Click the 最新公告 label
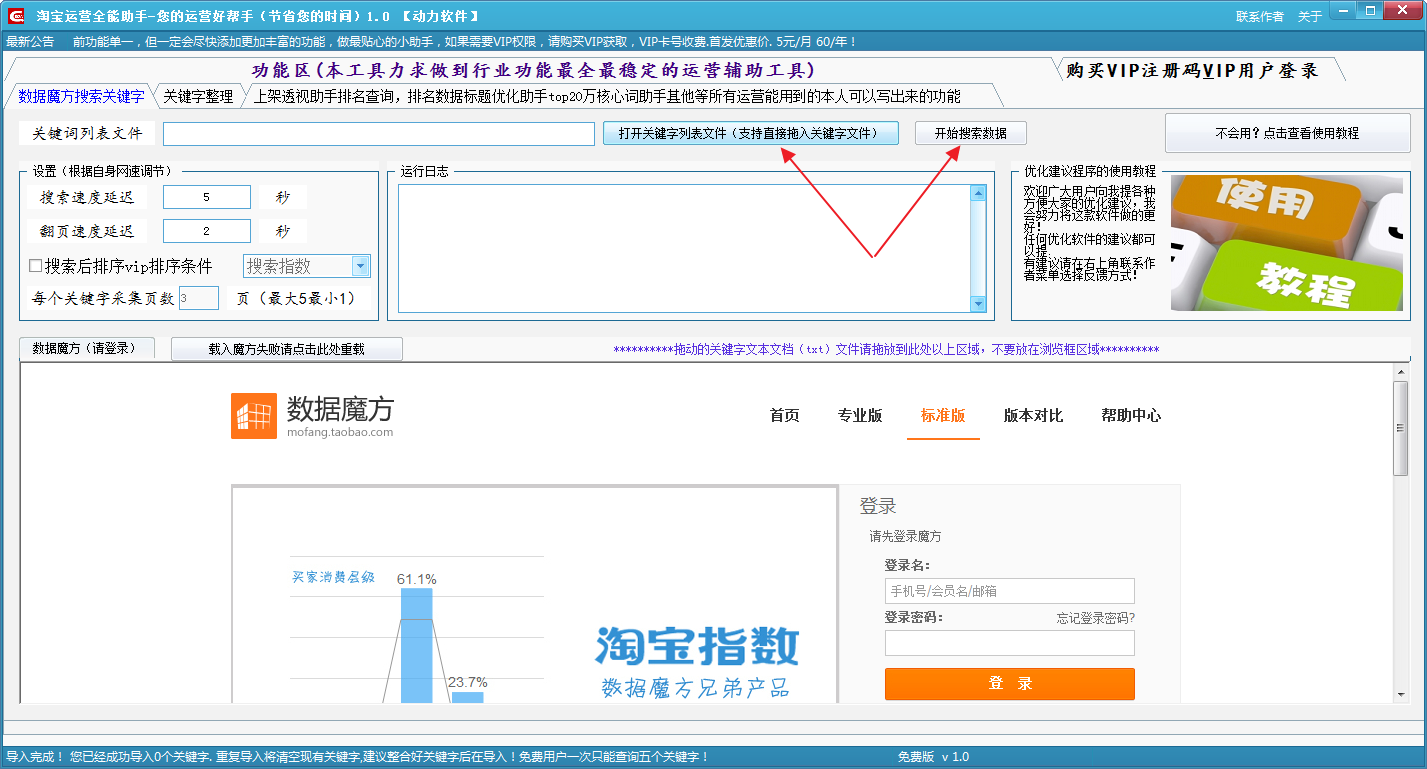This screenshot has height=769, width=1427. point(30,42)
